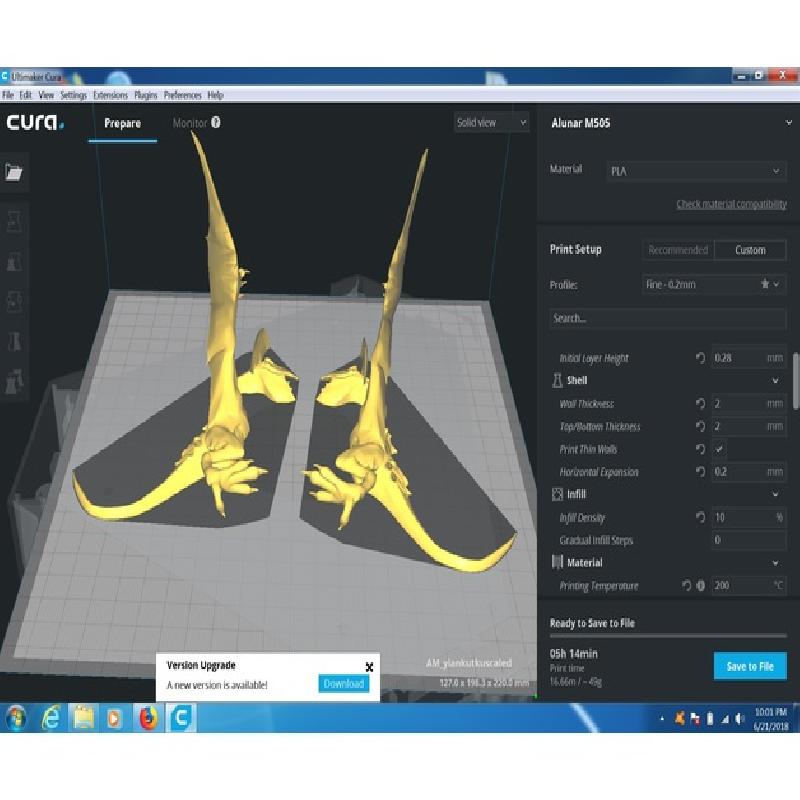
Task: Reset Wall Thickness with its revert arrow
Action: [701, 404]
